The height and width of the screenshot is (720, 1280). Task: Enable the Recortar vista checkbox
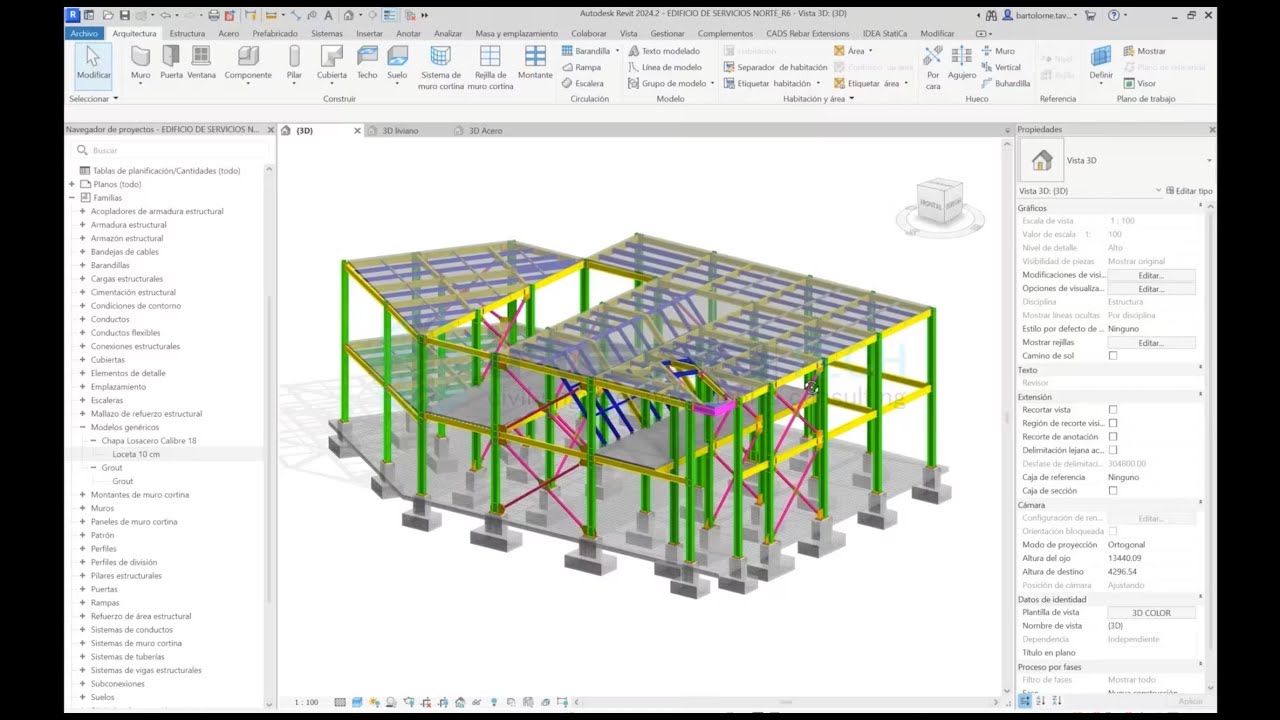click(x=1113, y=410)
